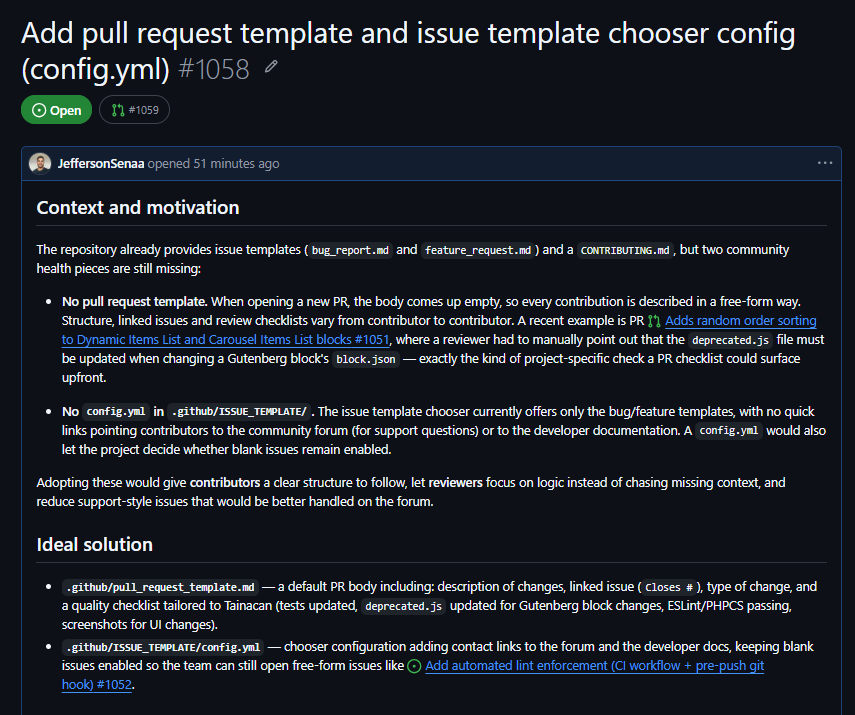Image resolution: width=855 pixels, height=715 pixels.
Task: Click the circle icon inside Open badge
Action: point(39,110)
